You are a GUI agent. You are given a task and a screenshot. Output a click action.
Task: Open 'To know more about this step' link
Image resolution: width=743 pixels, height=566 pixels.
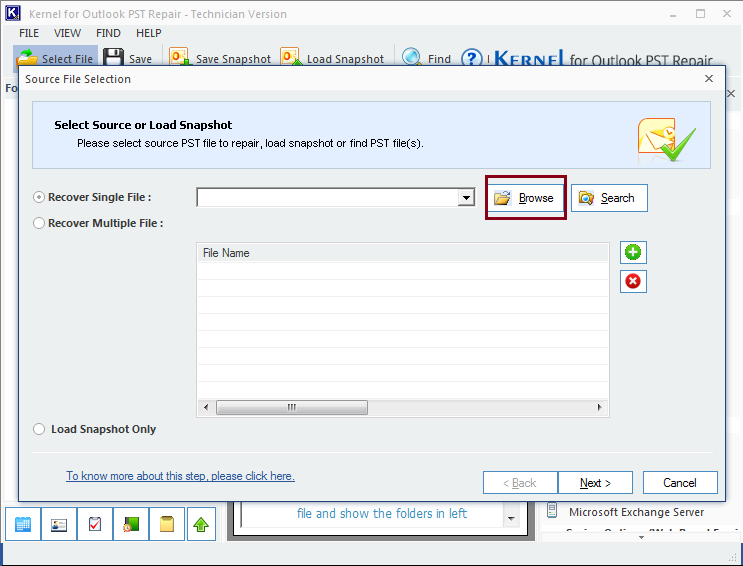click(x=180, y=476)
